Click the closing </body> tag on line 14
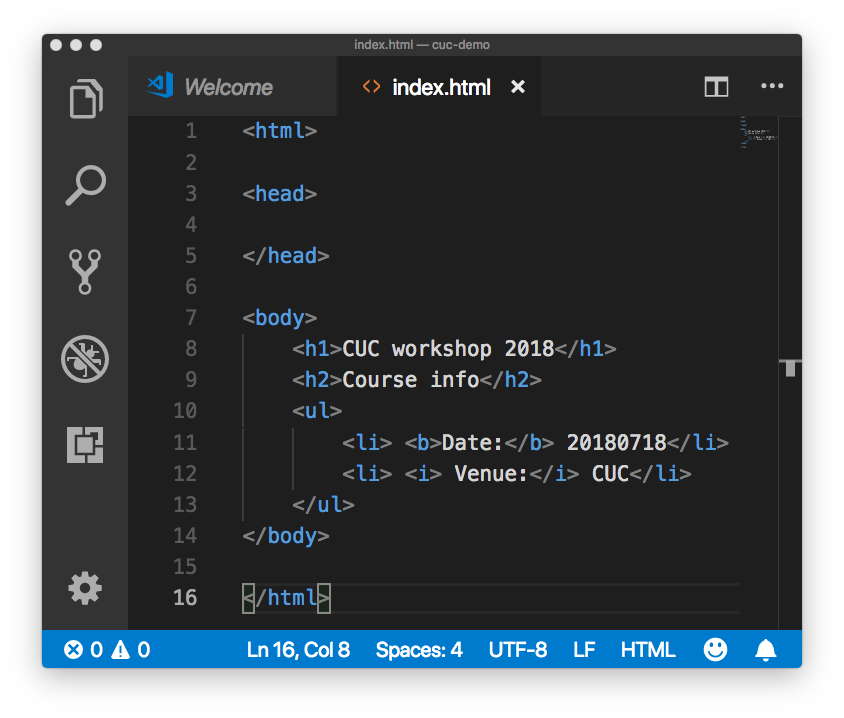 [x=286, y=536]
